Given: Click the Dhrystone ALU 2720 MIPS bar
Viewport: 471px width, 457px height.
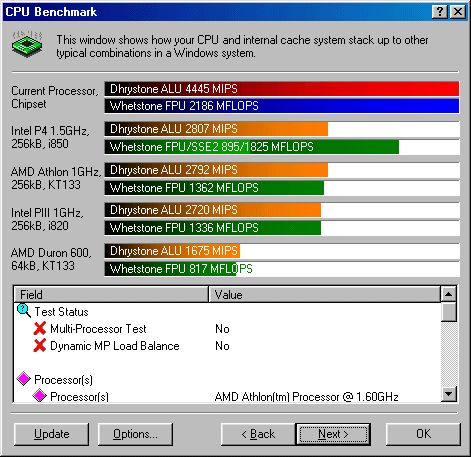Looking at the screenshot, I should click(213, 210).
